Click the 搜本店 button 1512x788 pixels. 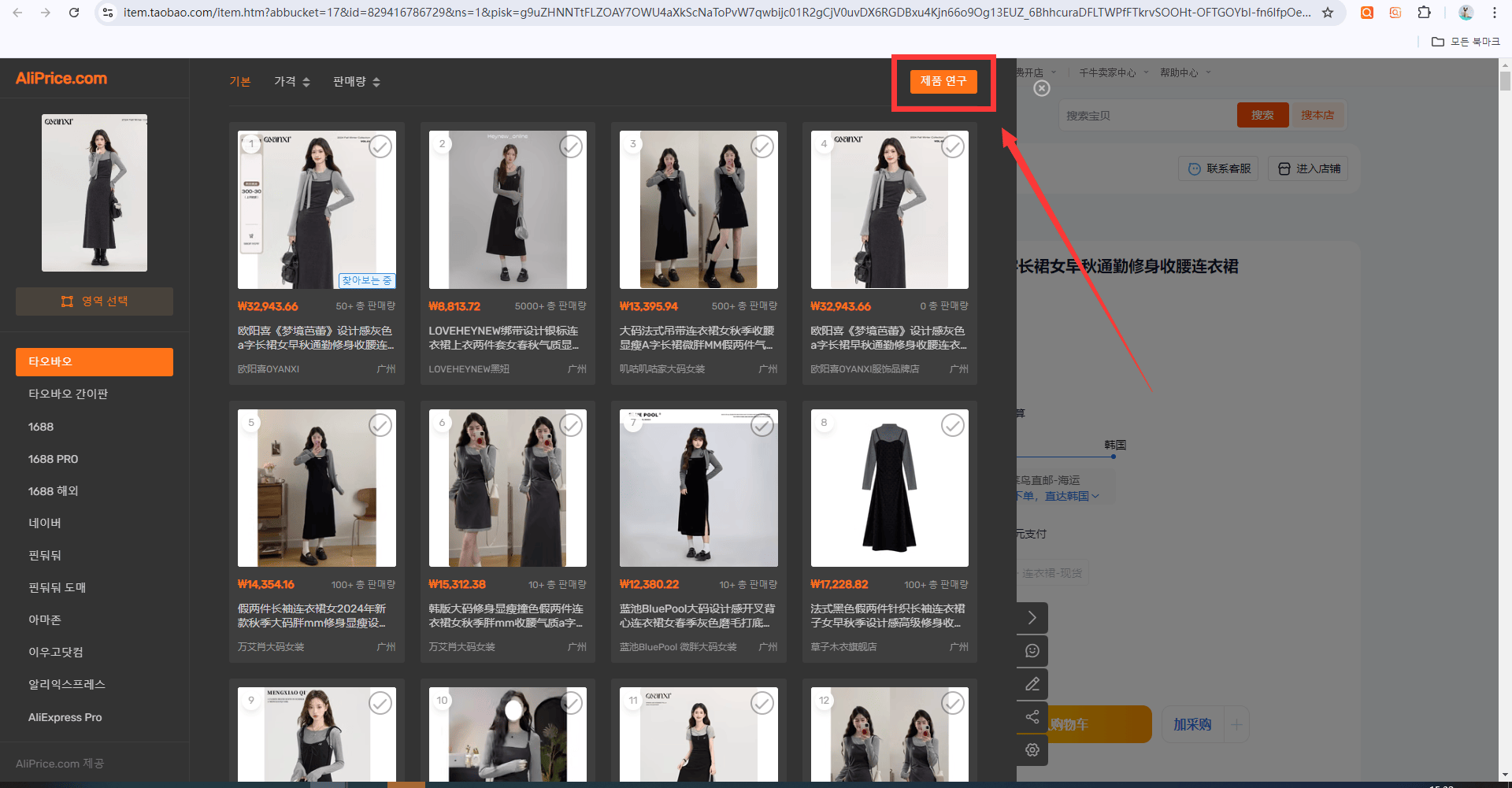[1317, 115]
